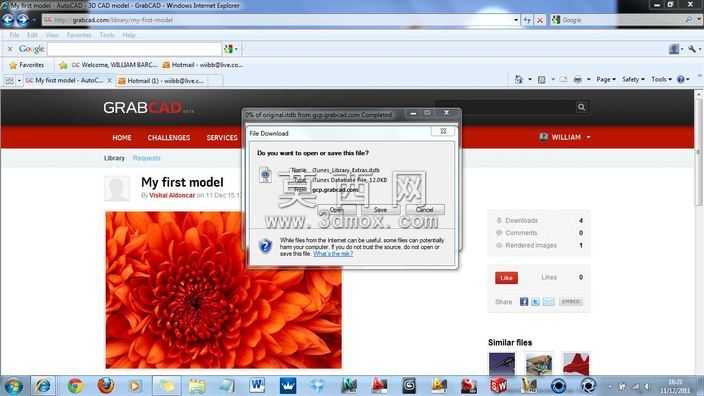This screenshot has height=396, width=704.
Task: Select the My first model browser tab
Action: 68,80
